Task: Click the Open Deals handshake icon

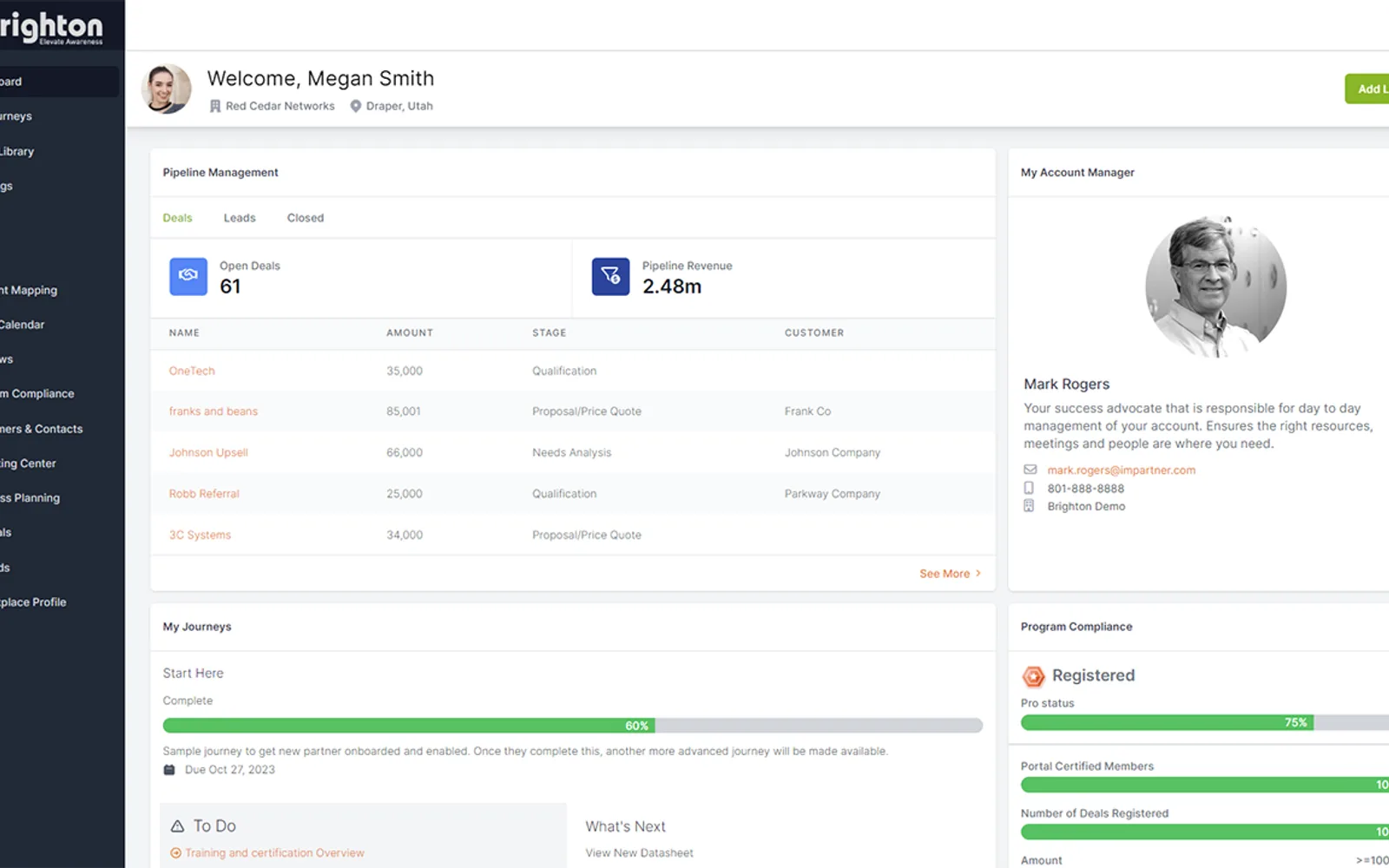Action: 188,276
